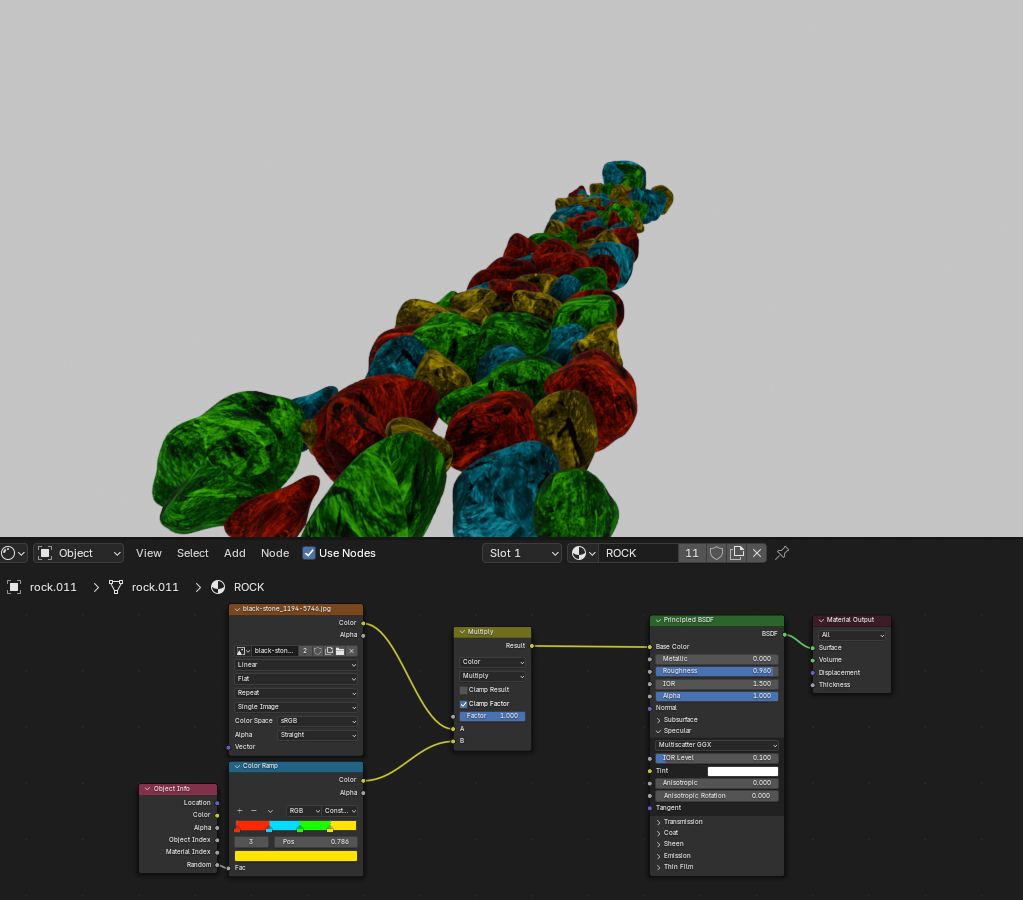The width and height of the screenshot is (1023, 900).
Task: Click the Base Color input socket
Action: click(650, 647)
